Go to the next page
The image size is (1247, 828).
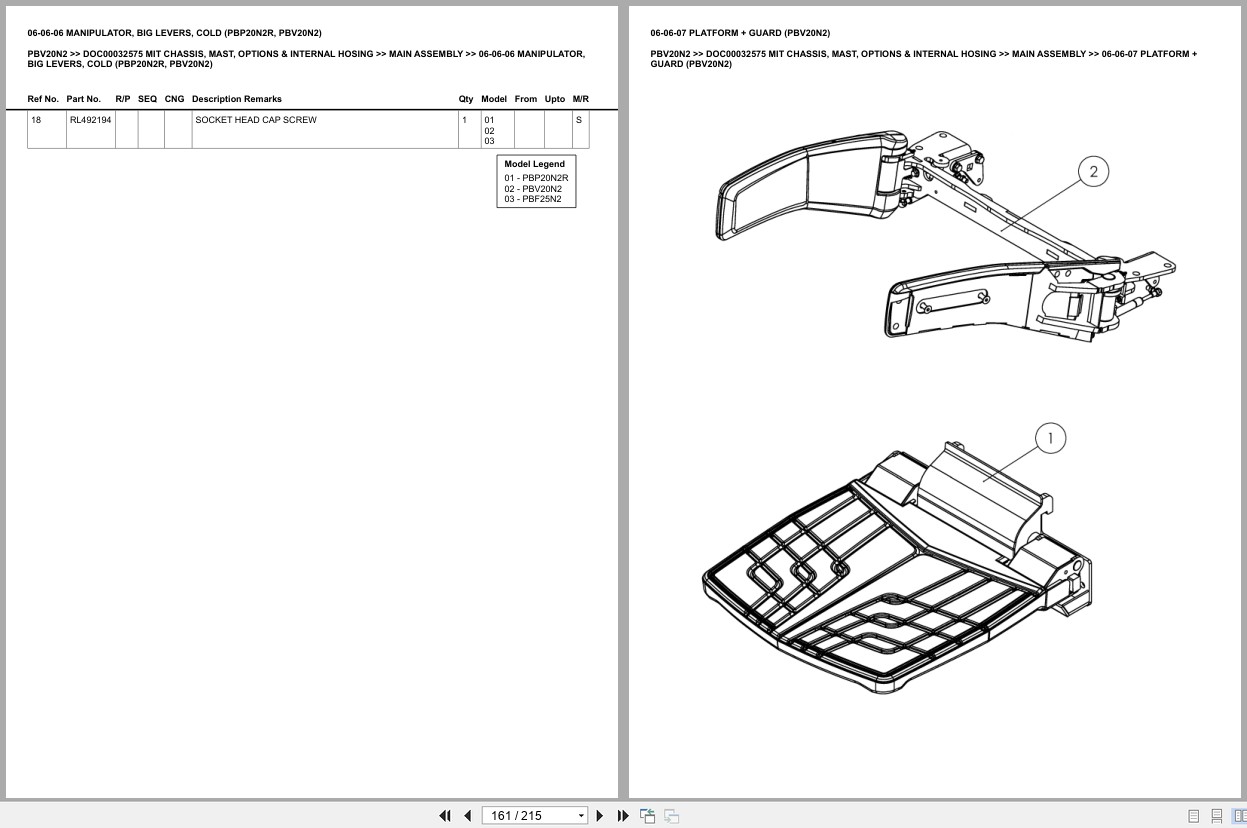coord(600,816)
